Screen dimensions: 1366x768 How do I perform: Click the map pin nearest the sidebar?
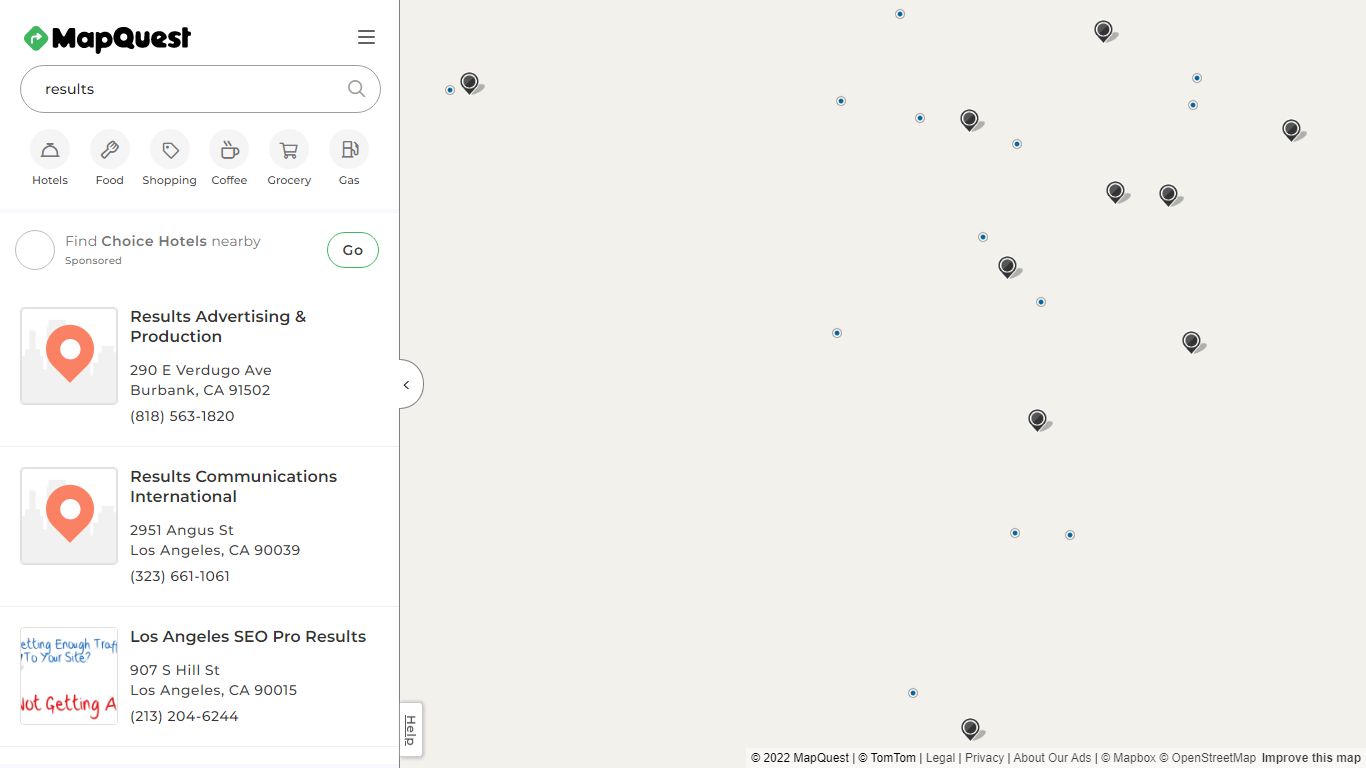click(469, 83)
